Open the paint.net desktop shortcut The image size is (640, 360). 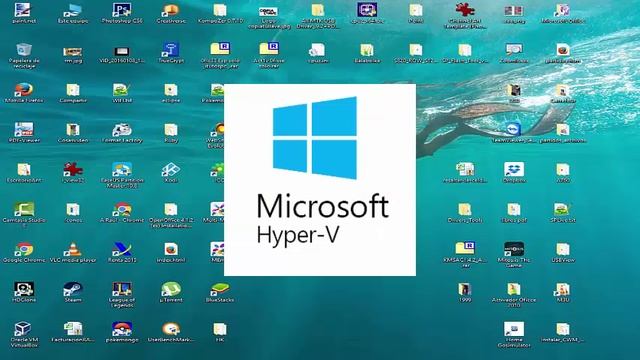pos(24,13)
